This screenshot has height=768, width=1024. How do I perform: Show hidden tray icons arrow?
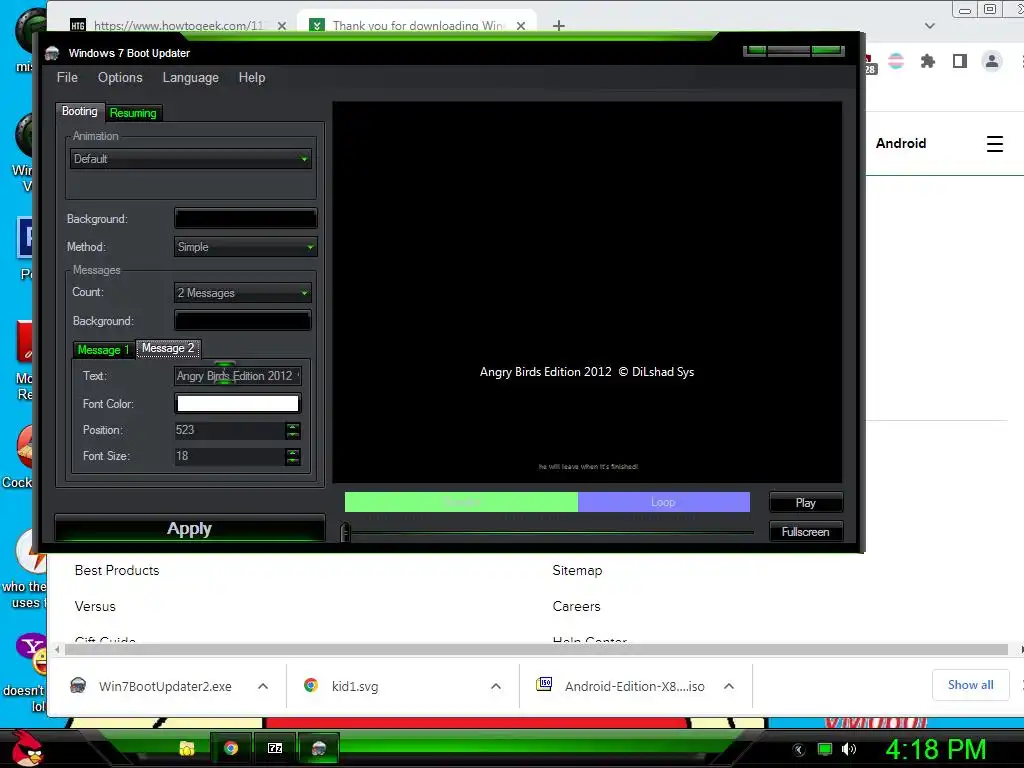click(x=799, y=750)
